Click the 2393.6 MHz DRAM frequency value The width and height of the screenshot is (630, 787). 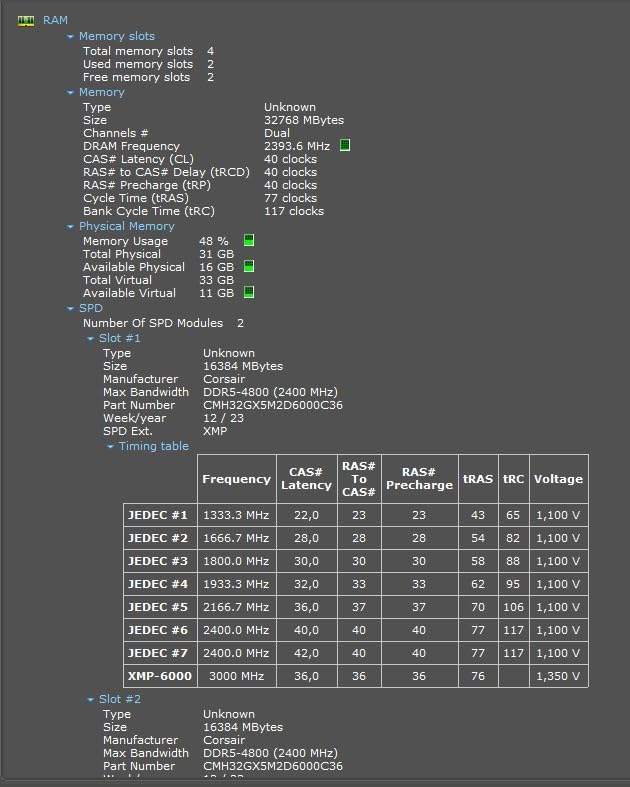coord(297,147)
